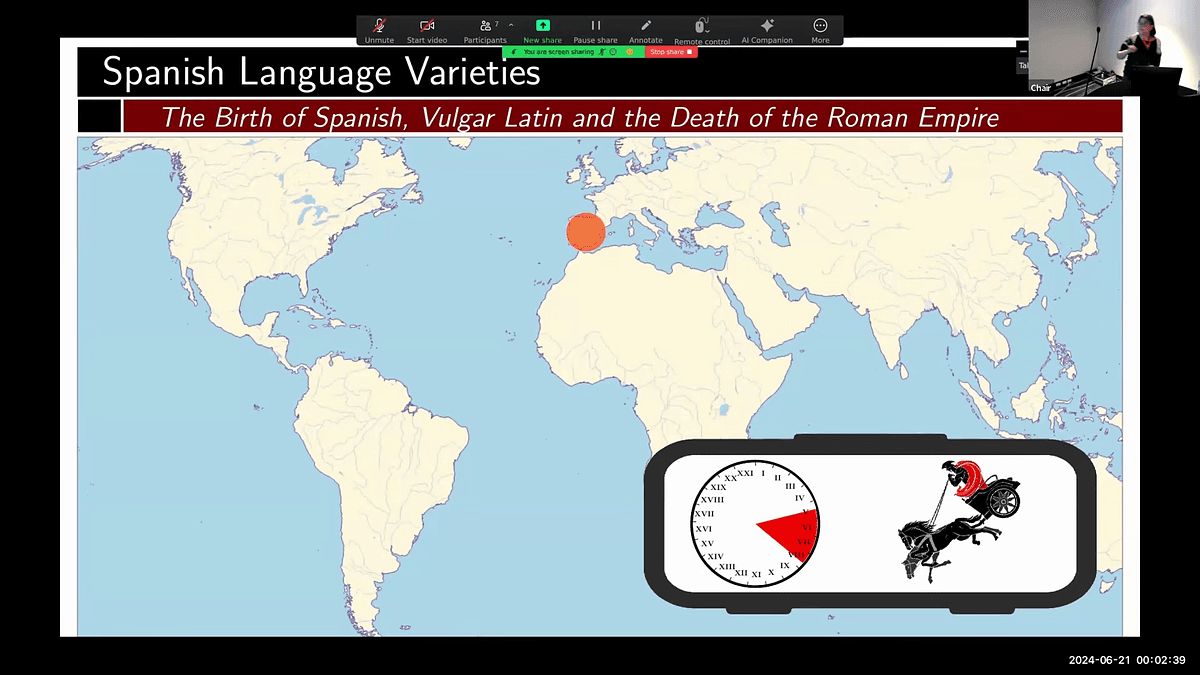Start video using the camera icon
This screenshot has height=675, width=1200.
(x=427, y=30)
